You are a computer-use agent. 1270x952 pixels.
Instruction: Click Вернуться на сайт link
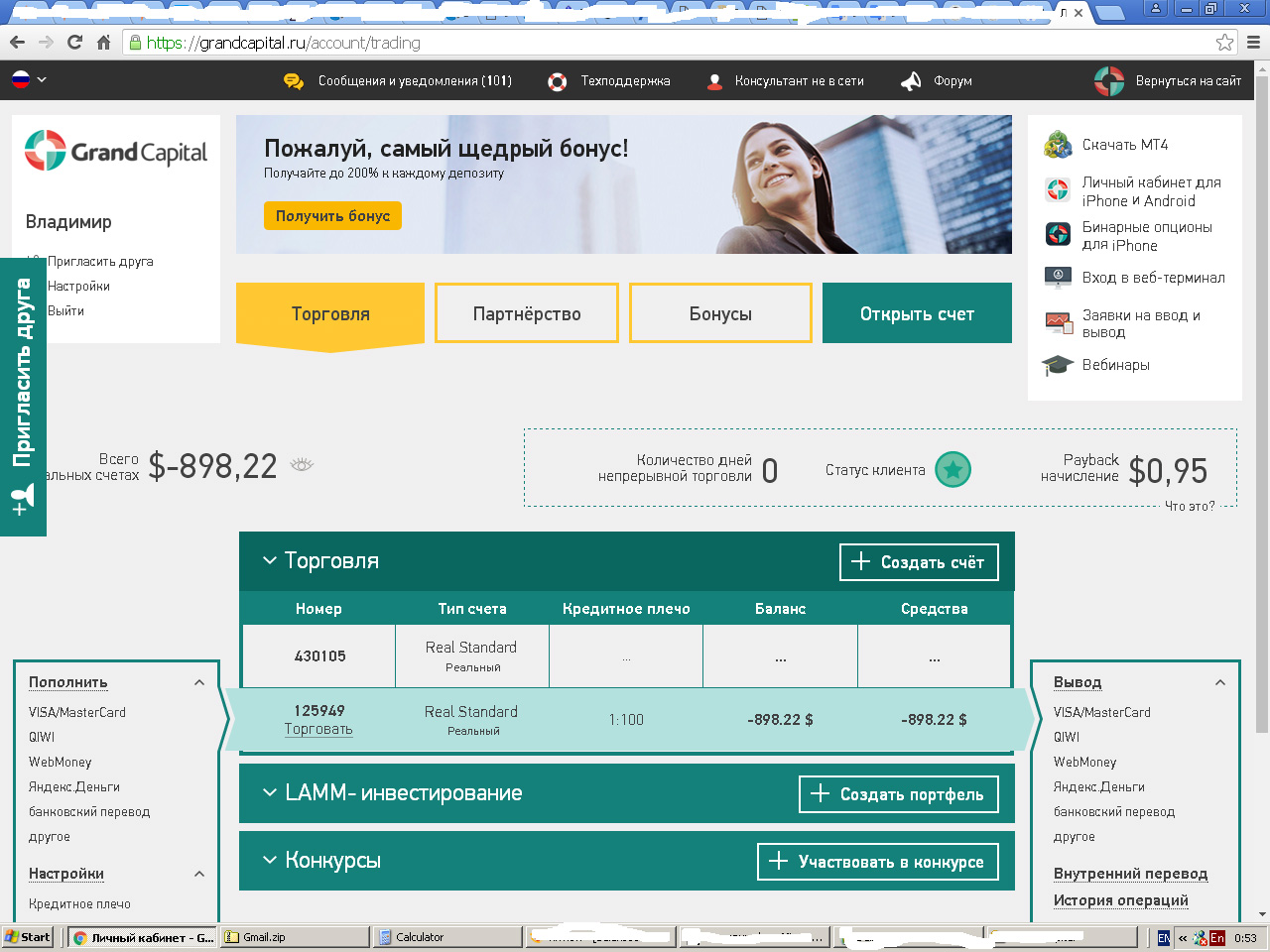click(1189, 81)
